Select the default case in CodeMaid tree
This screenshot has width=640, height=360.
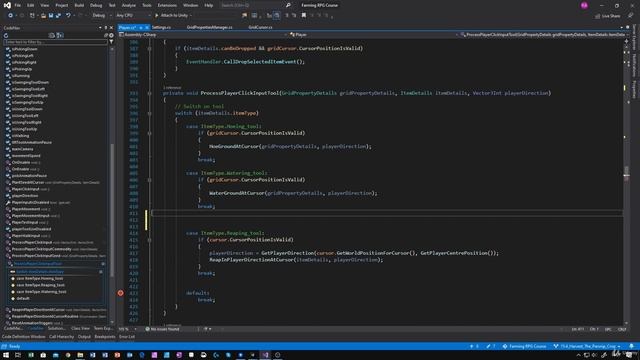click(23, 298)
